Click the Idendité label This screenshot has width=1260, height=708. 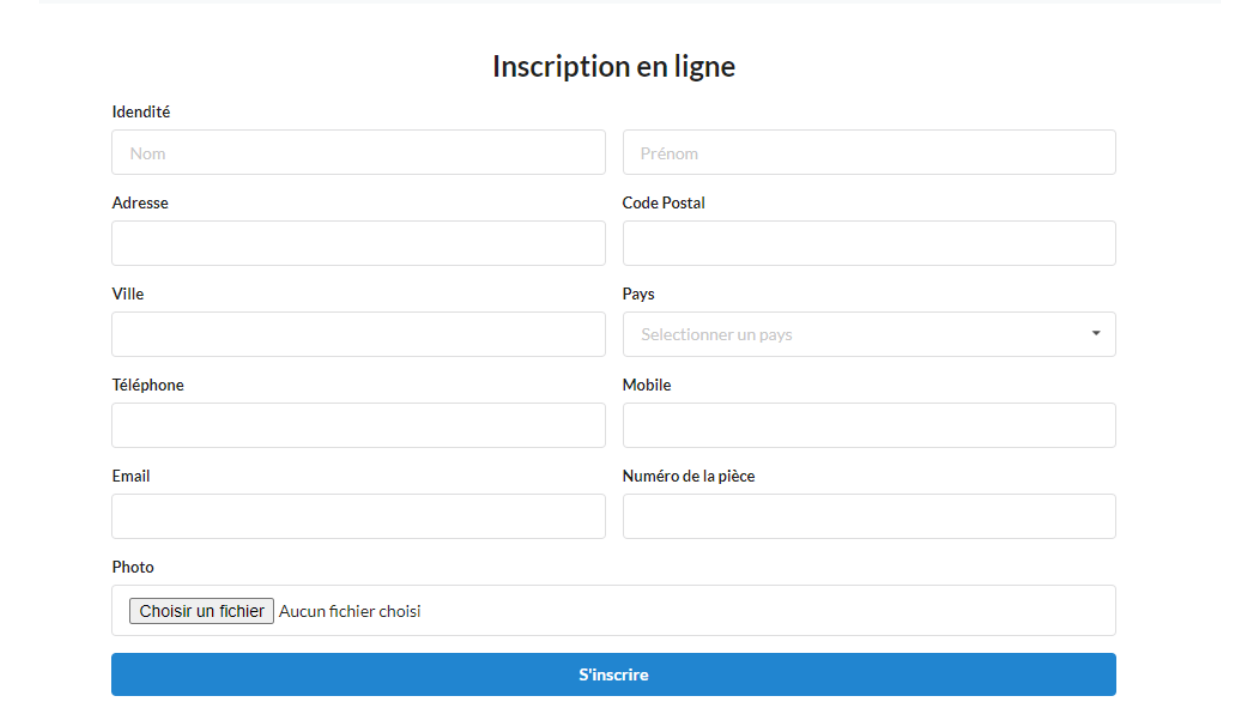click(x=141, y=112)
